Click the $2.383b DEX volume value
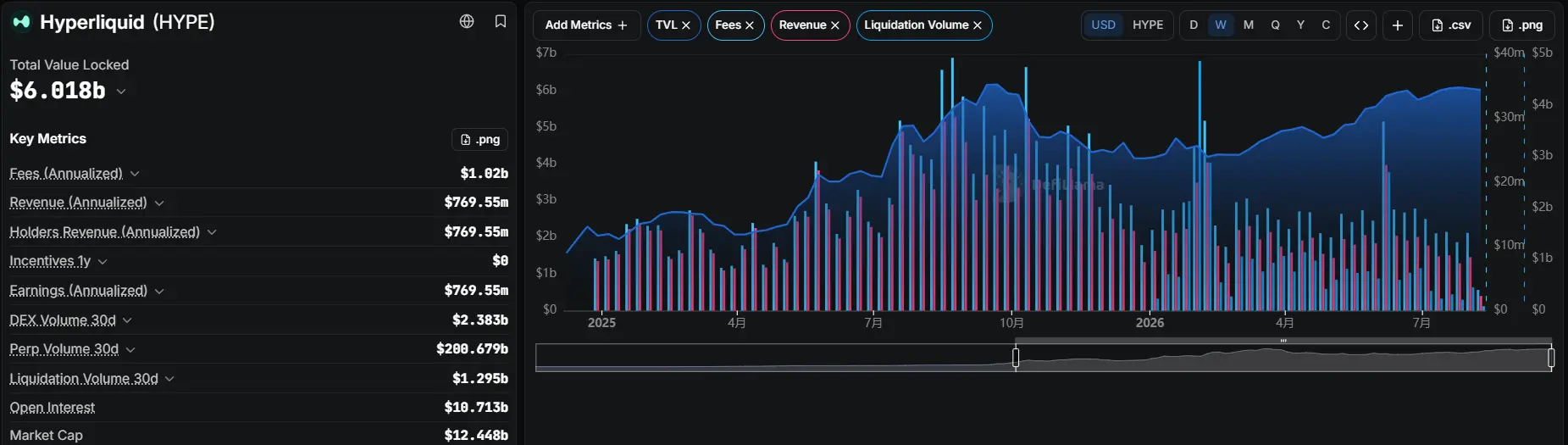Viewport: 1568px width, 445px height. [x=479, y=320]
